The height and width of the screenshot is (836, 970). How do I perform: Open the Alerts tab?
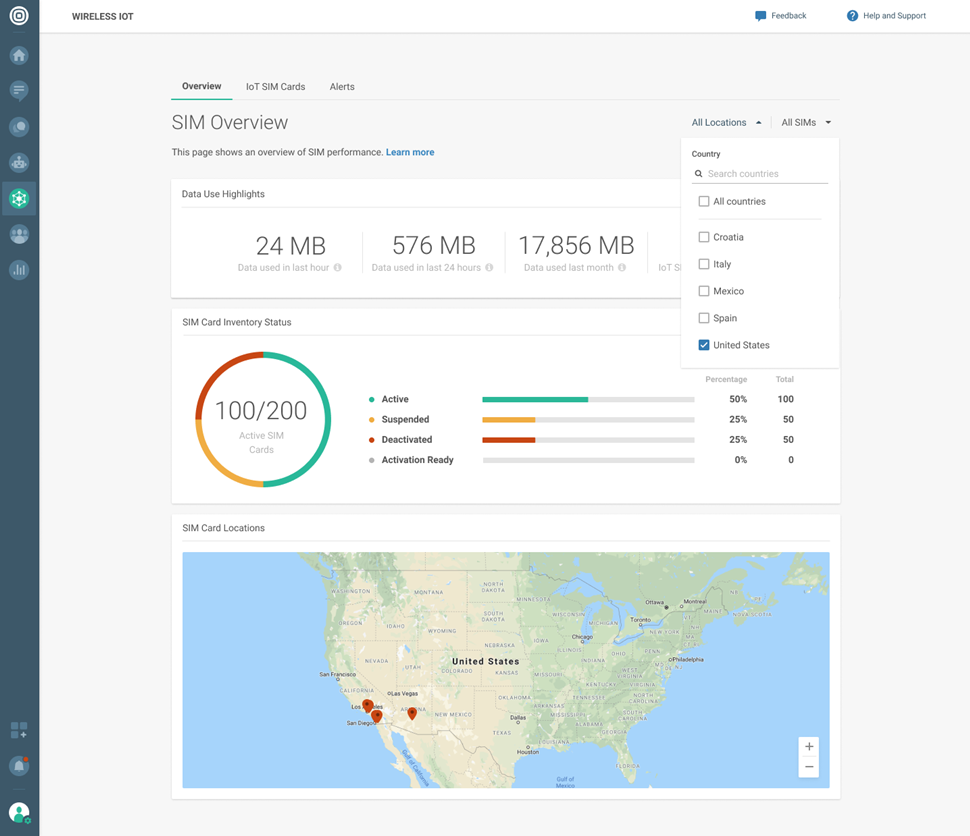[342, 87]
